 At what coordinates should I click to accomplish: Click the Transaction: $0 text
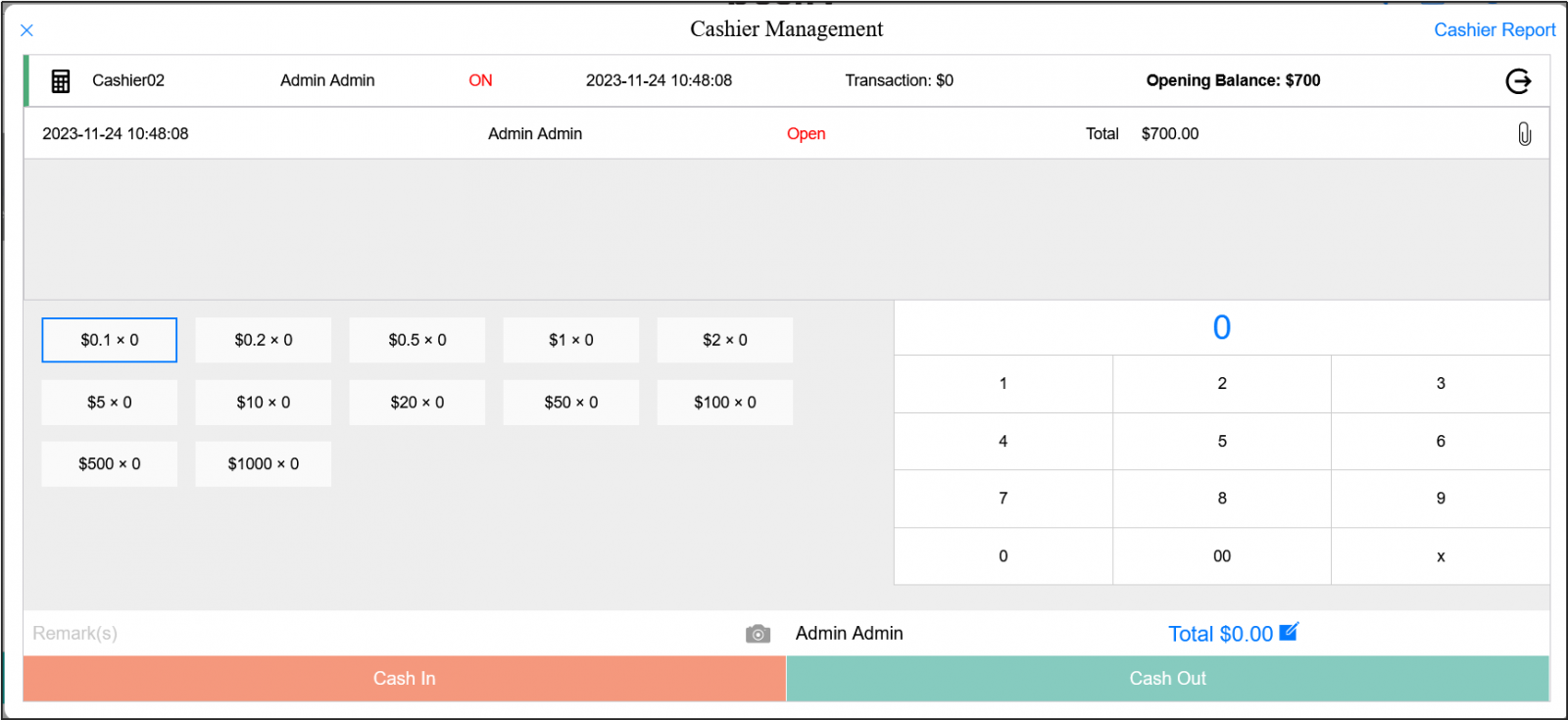tap(900, 80)
